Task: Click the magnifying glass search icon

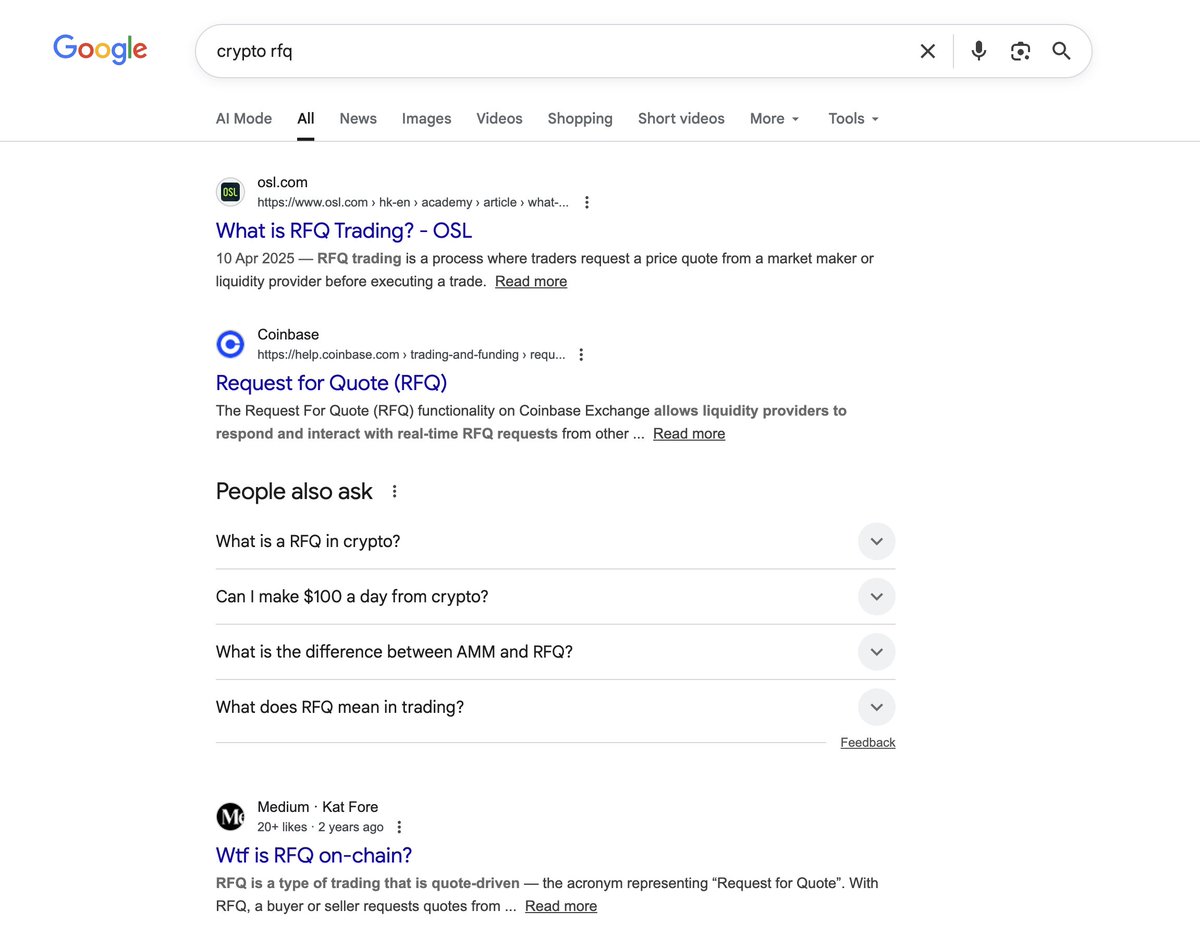Action: click(x=1062, y=51)
